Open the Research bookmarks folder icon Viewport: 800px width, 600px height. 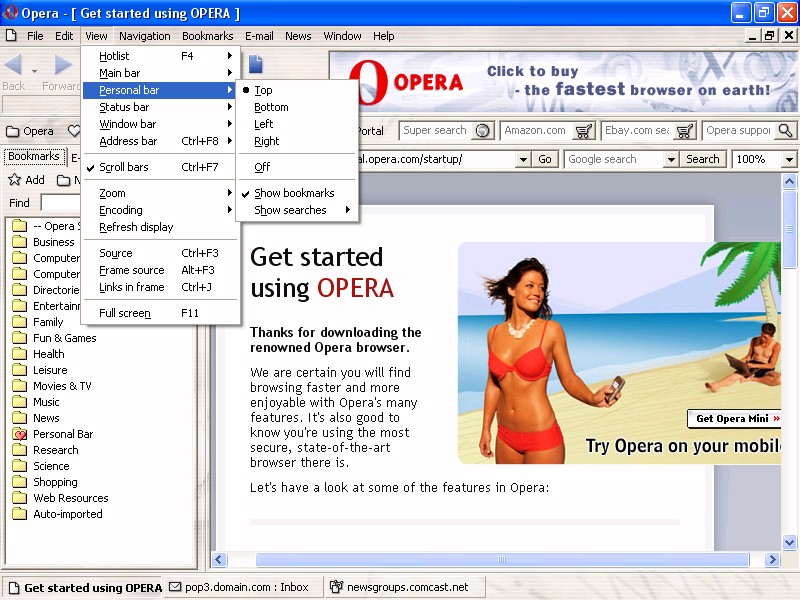click(19, 449)
